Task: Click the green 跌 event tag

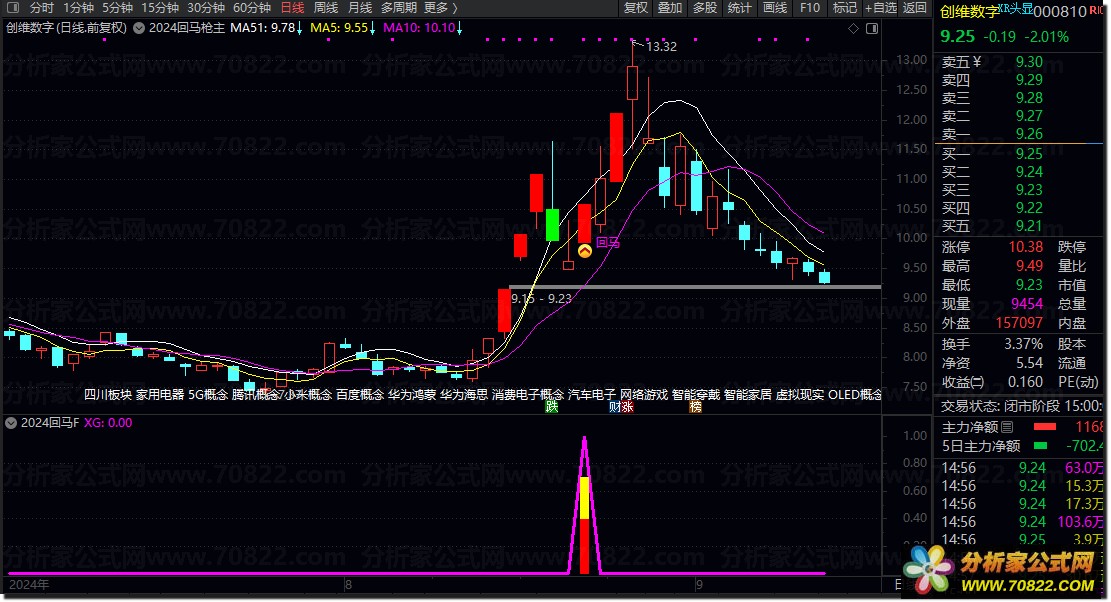Action: coord(552,407)
